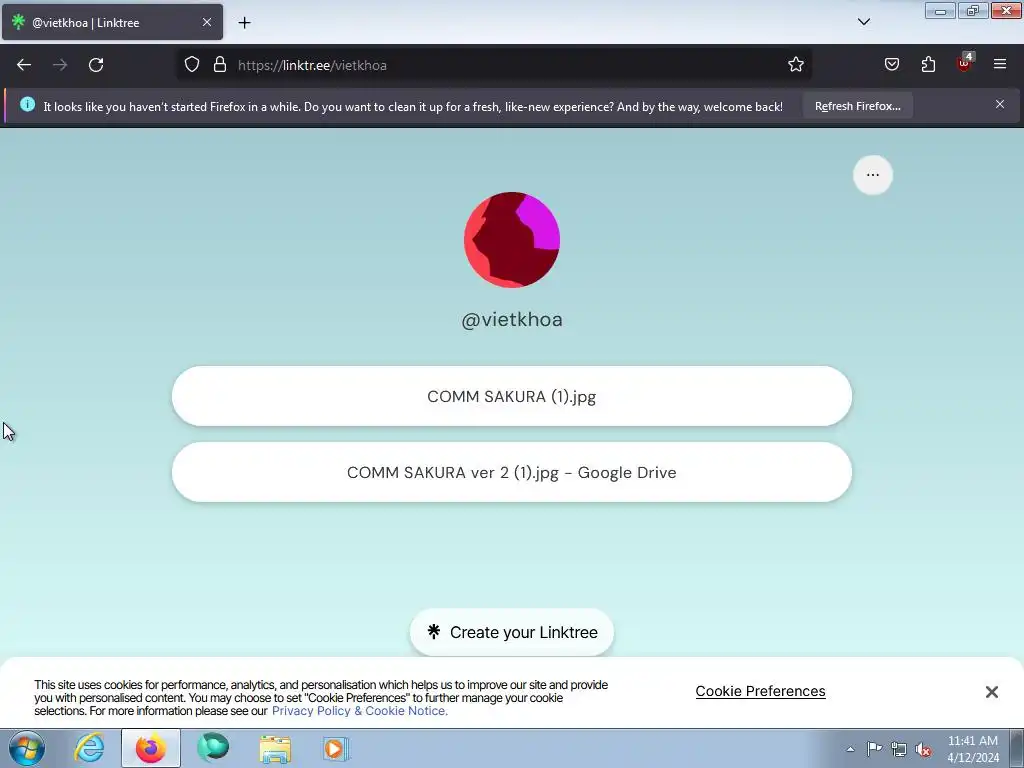Screen dimensions: 1024x768
Task: Launch Windows Media Player from taskbar
Action: coord(336,748)
